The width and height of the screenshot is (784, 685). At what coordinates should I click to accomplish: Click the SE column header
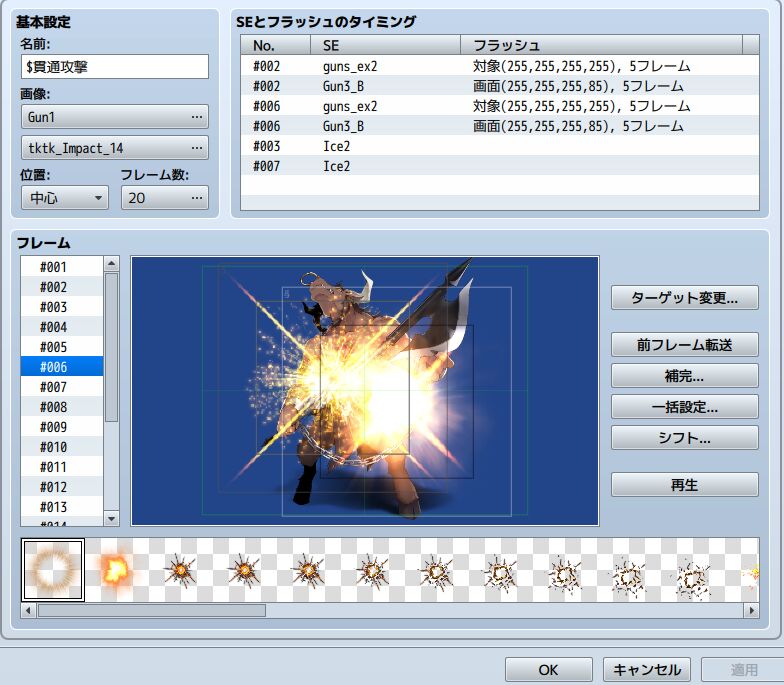[386, 45]
